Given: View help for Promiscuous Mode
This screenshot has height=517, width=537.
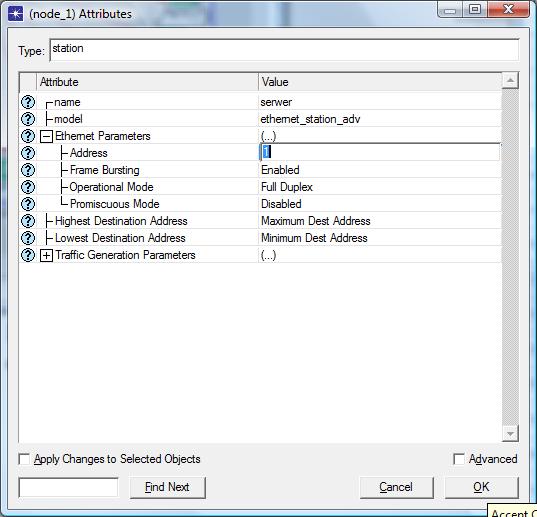Looking at the screenshot, I should coord(28,204).
